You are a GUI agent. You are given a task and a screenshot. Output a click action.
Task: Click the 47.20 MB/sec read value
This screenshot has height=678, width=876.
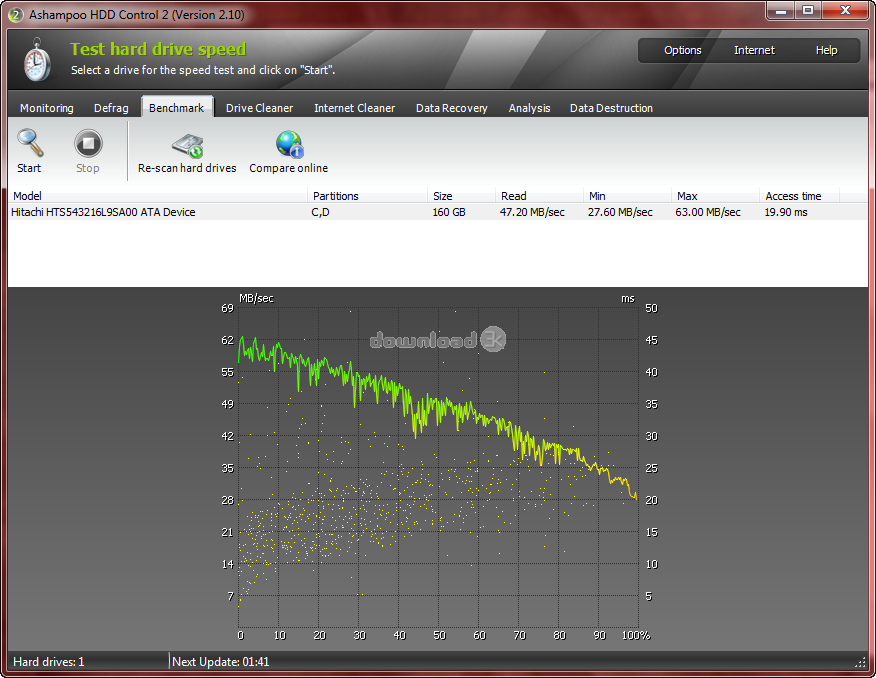click(x=532, y=212)
